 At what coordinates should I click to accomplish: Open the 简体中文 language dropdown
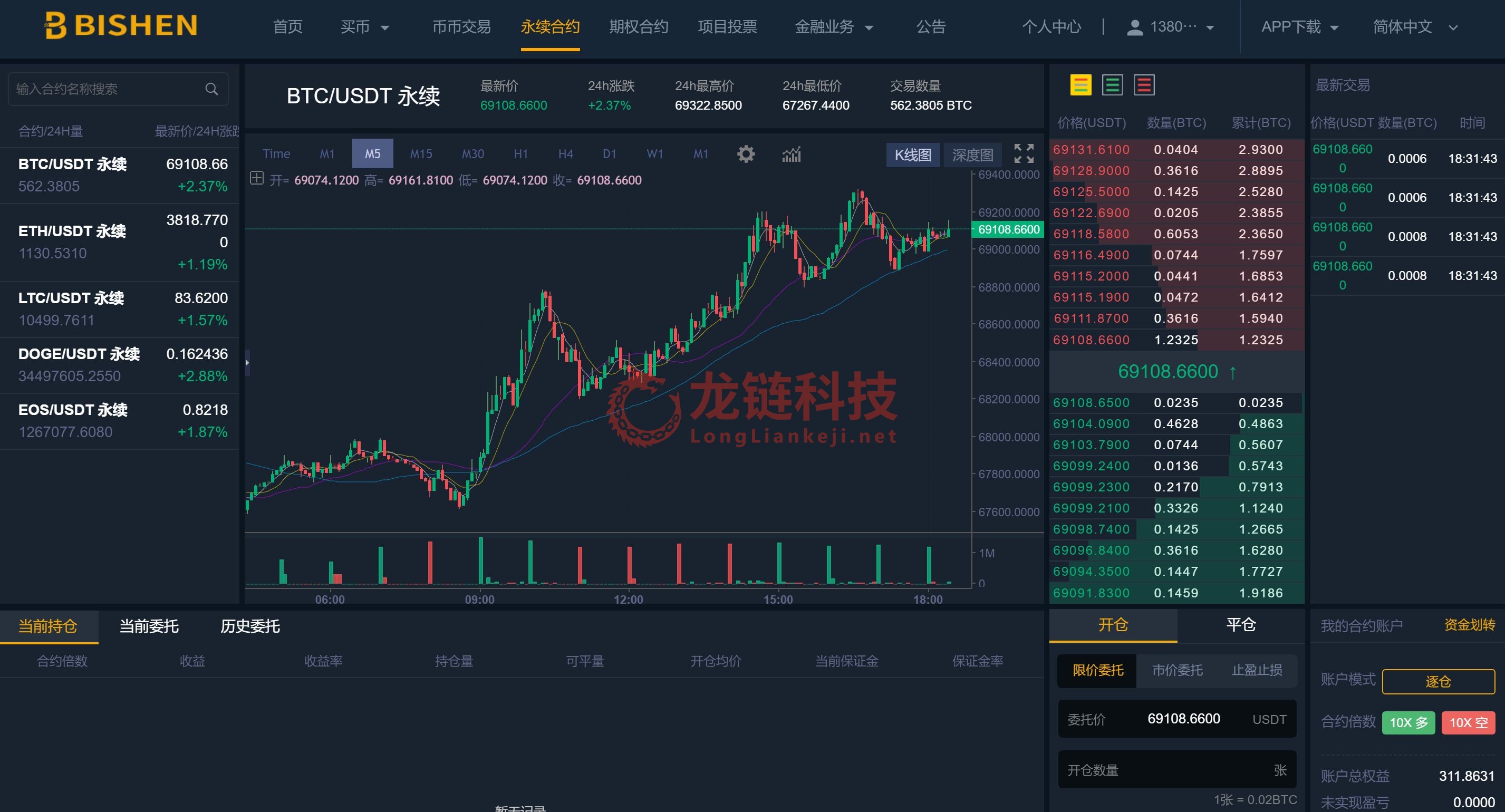pos(1415,27)
